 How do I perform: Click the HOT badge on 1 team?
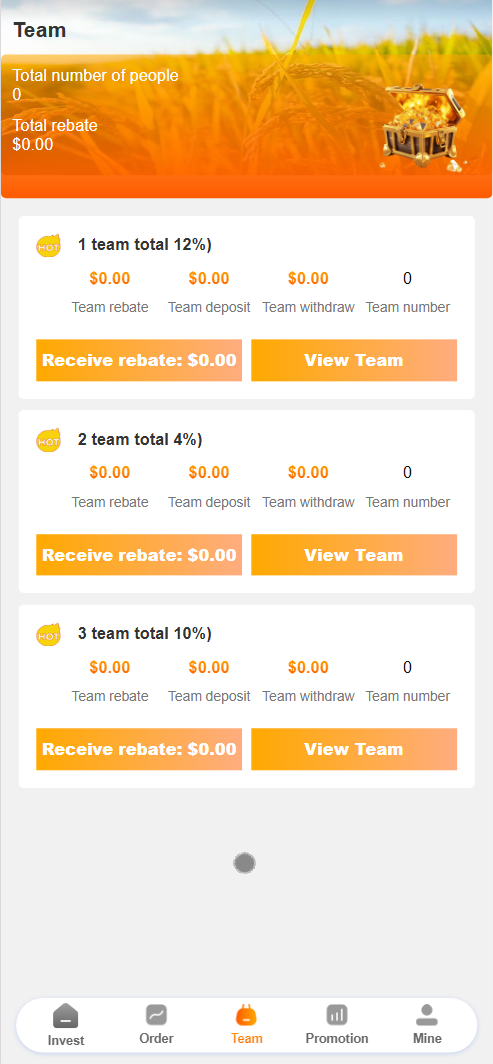pyautogui.click(x=48, y=246)
